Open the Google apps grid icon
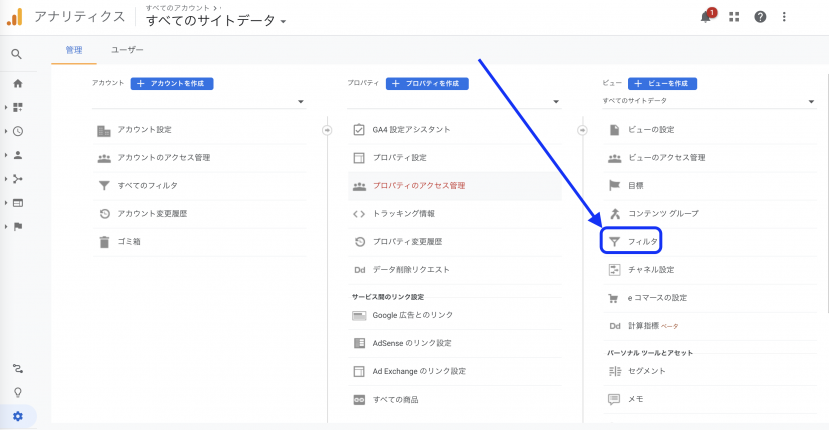Image resolution: width=829 pixels, height=430 pixels. click(735, 17)
